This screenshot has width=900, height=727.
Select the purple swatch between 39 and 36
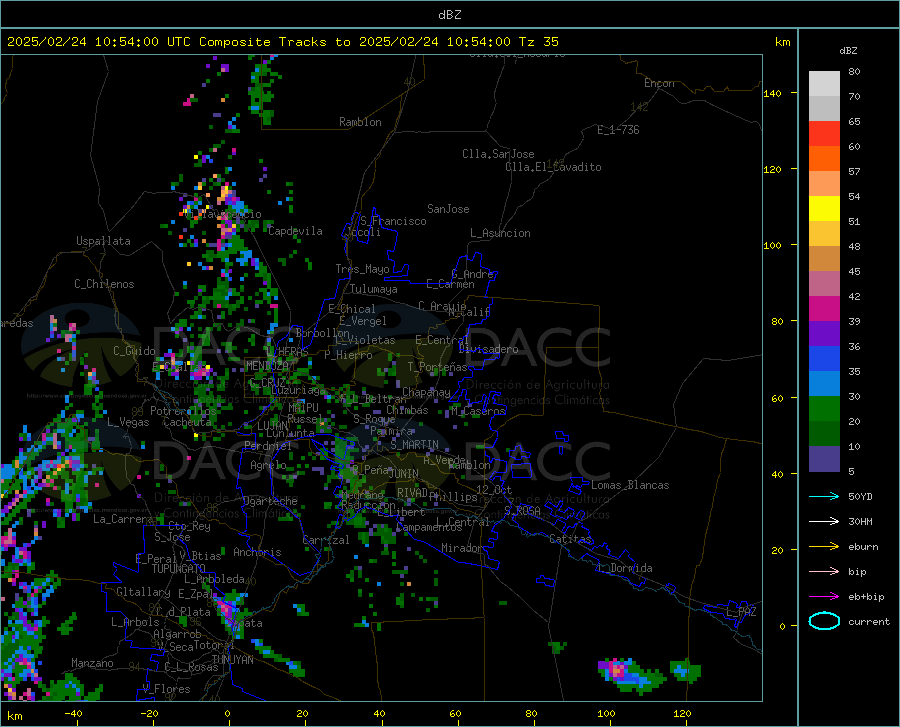[824, 334]
